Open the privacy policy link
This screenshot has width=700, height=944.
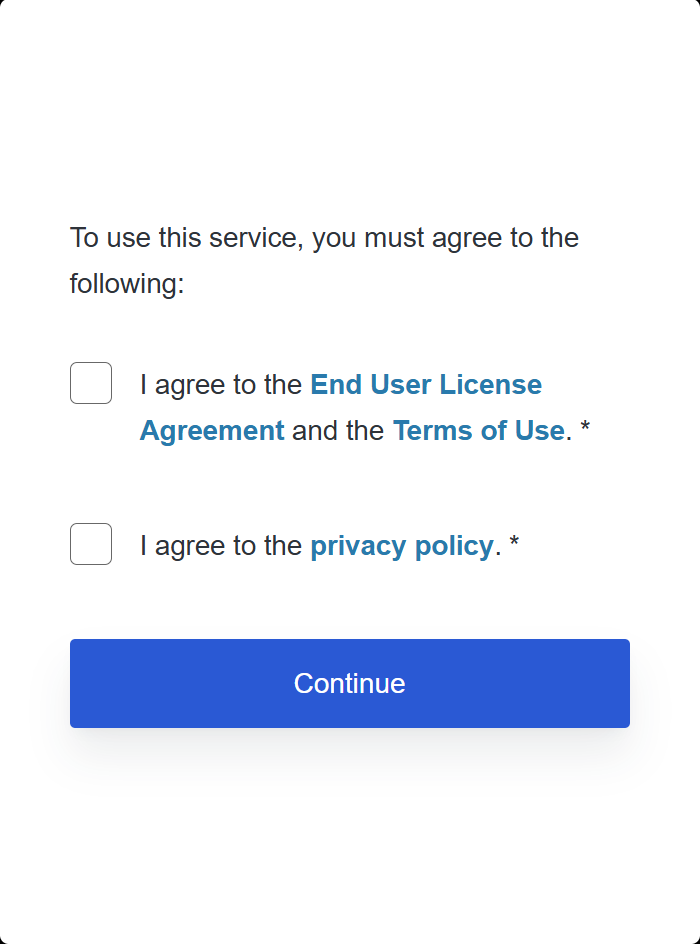pos(402,546)
